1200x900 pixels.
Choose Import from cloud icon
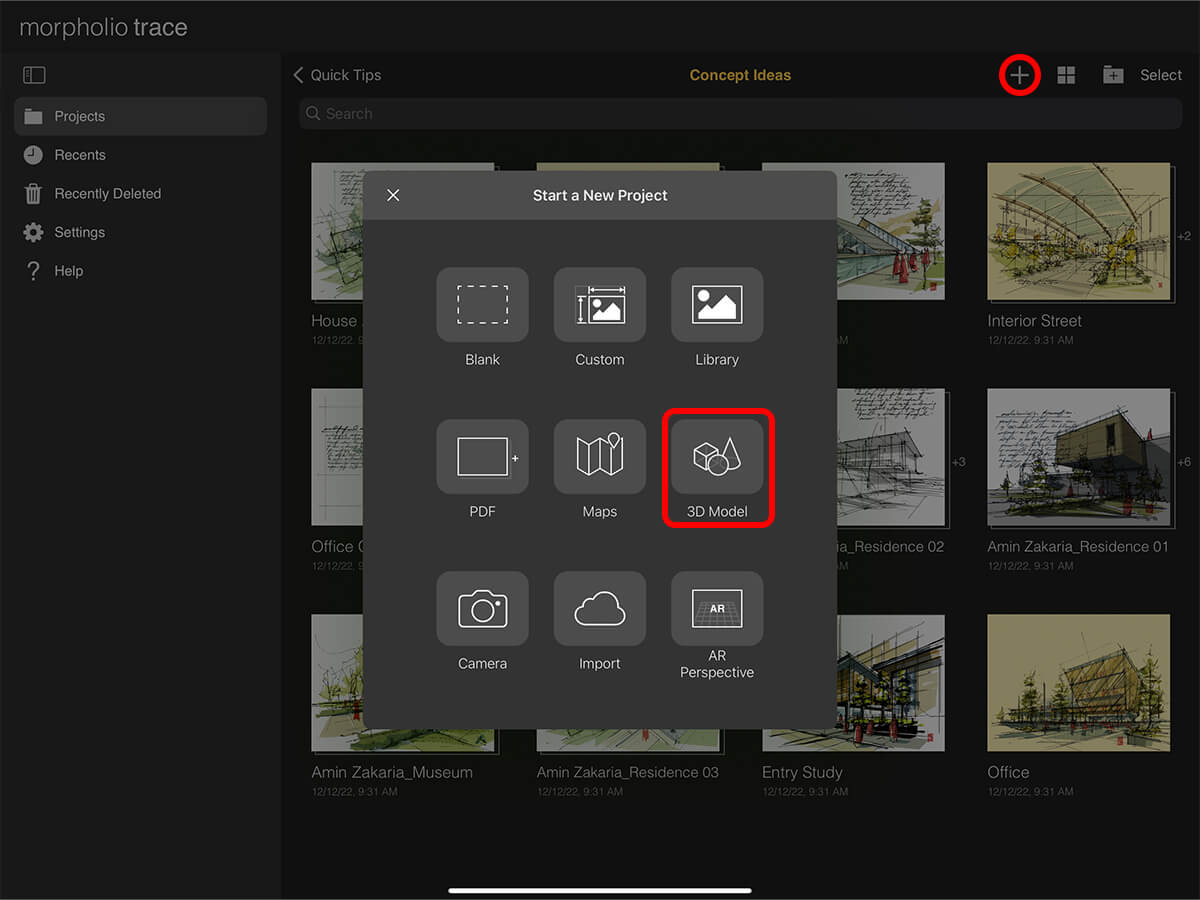(x=599, y=608)
